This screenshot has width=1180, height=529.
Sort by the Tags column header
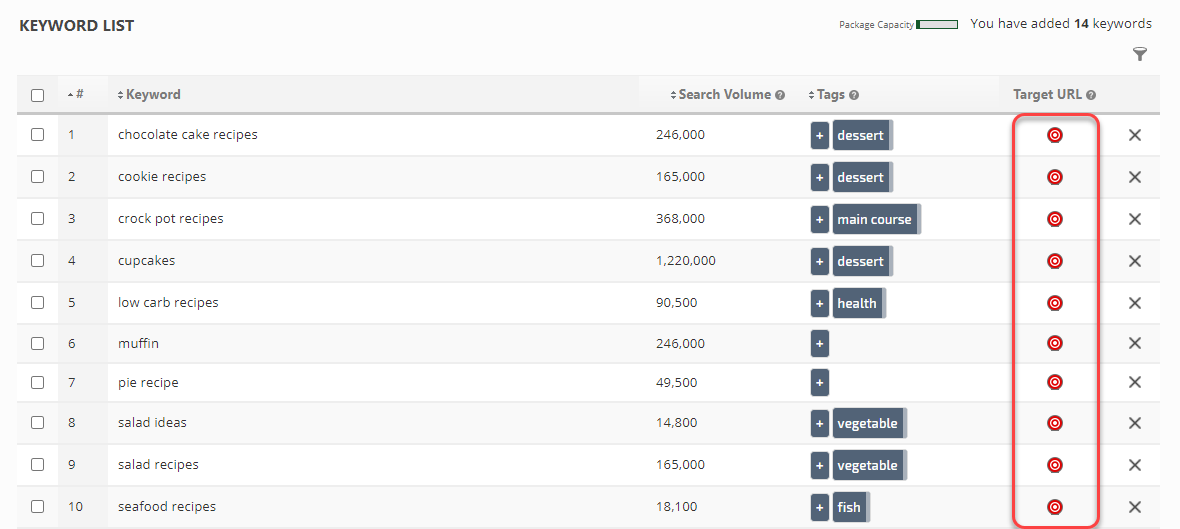coord(830,95)
